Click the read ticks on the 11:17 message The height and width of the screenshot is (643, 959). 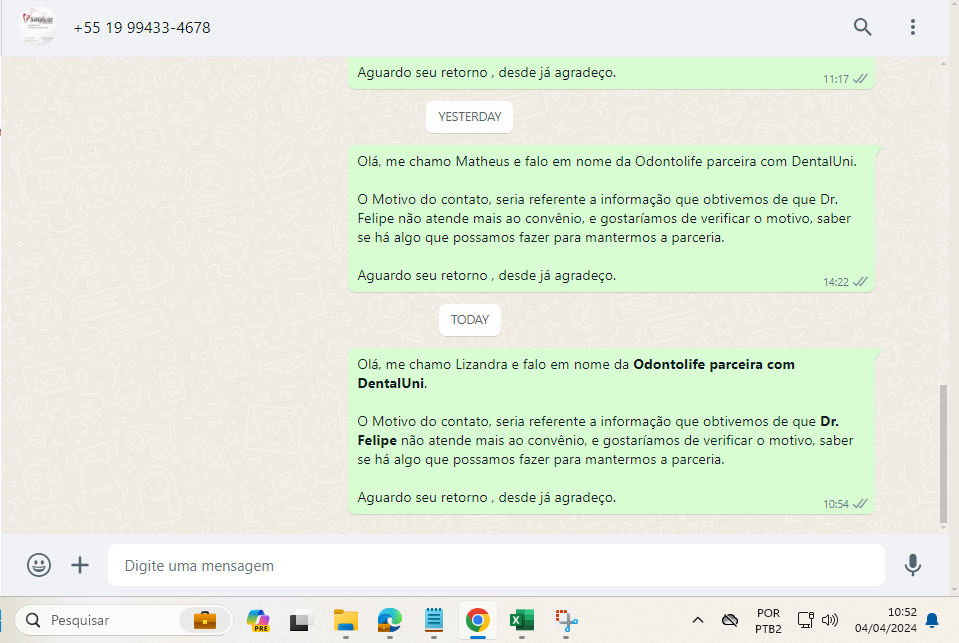[860, 78]
